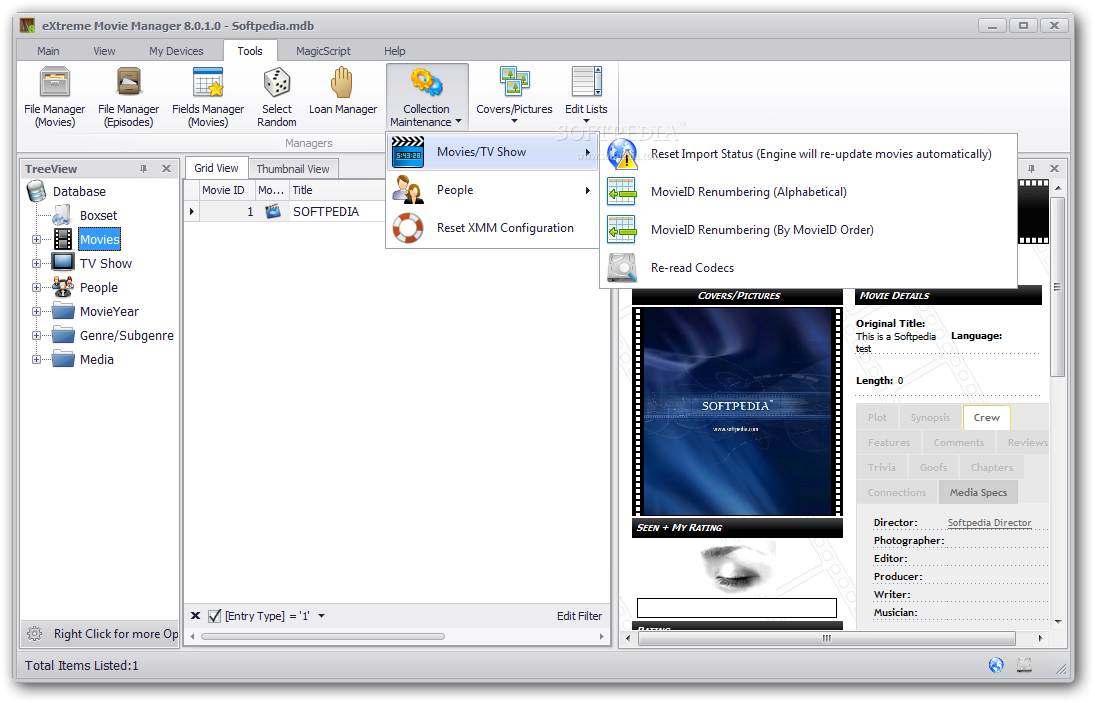Select the Movies tree node
Image resolution: width=1095 pixels, height=703 pixels.
(100, 239)
